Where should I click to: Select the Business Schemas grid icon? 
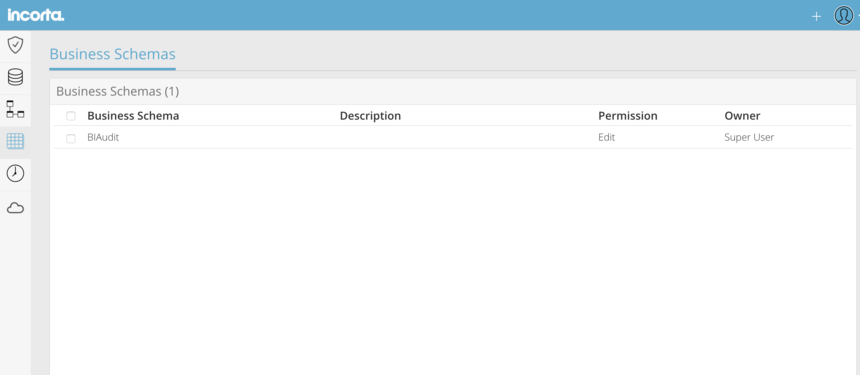click(x=15, y=141)
